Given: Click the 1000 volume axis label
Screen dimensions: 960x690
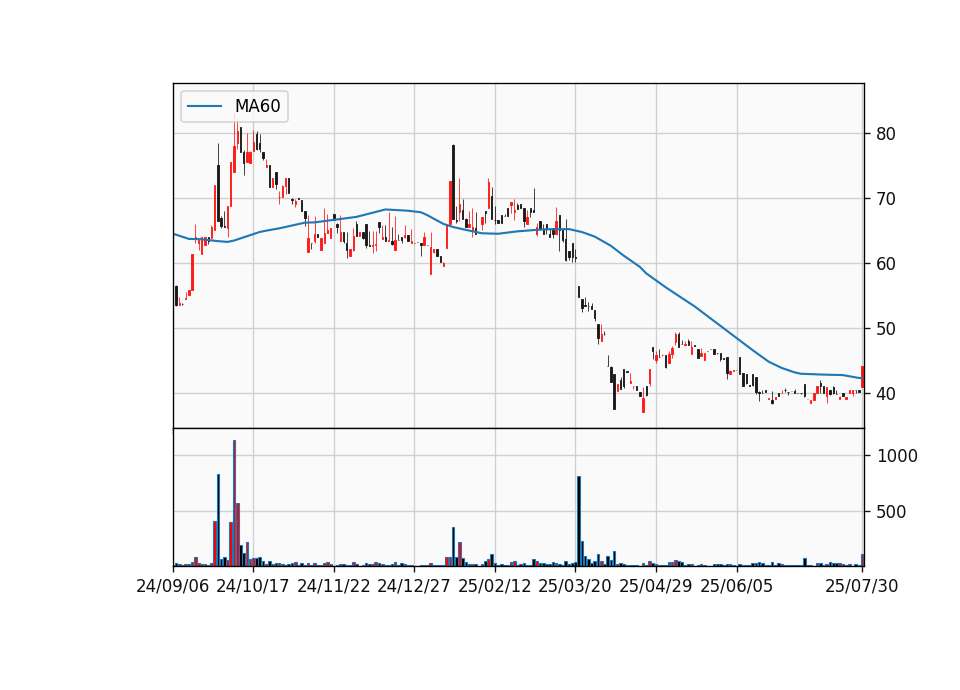Looking at the screenshot, I should coord(897,456).
